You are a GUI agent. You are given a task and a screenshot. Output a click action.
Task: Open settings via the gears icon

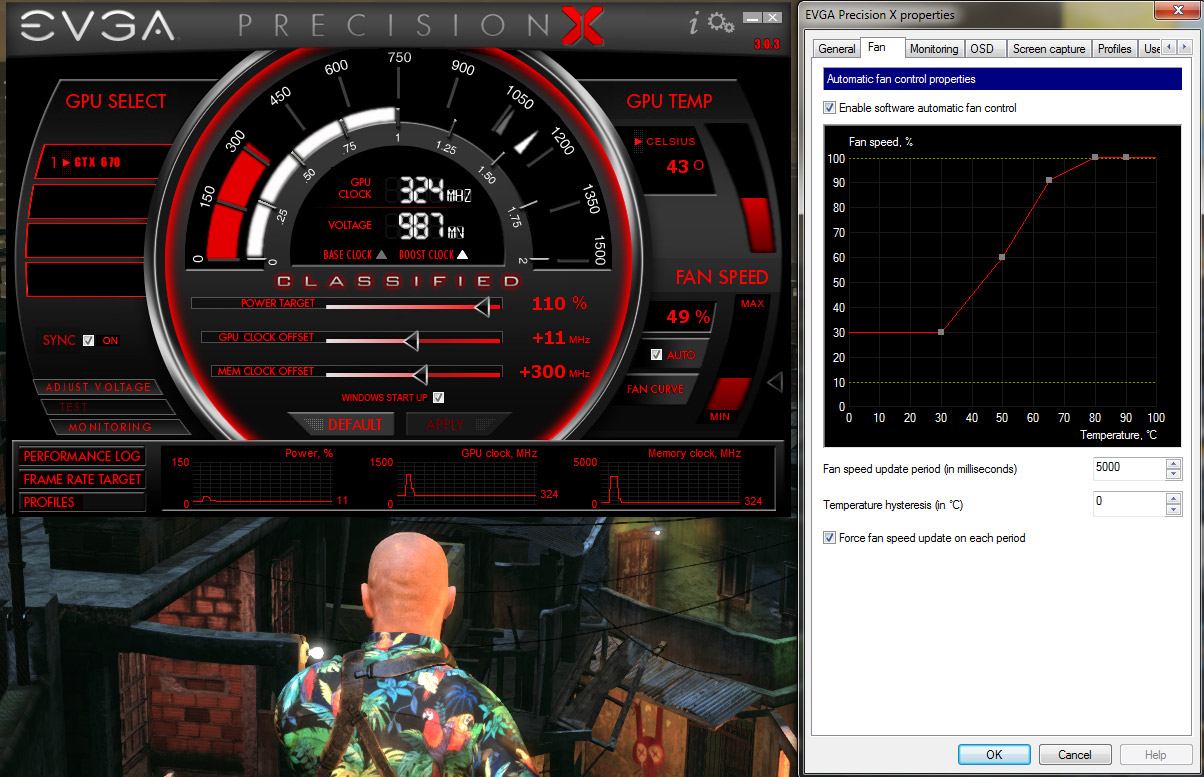[721, 24]
